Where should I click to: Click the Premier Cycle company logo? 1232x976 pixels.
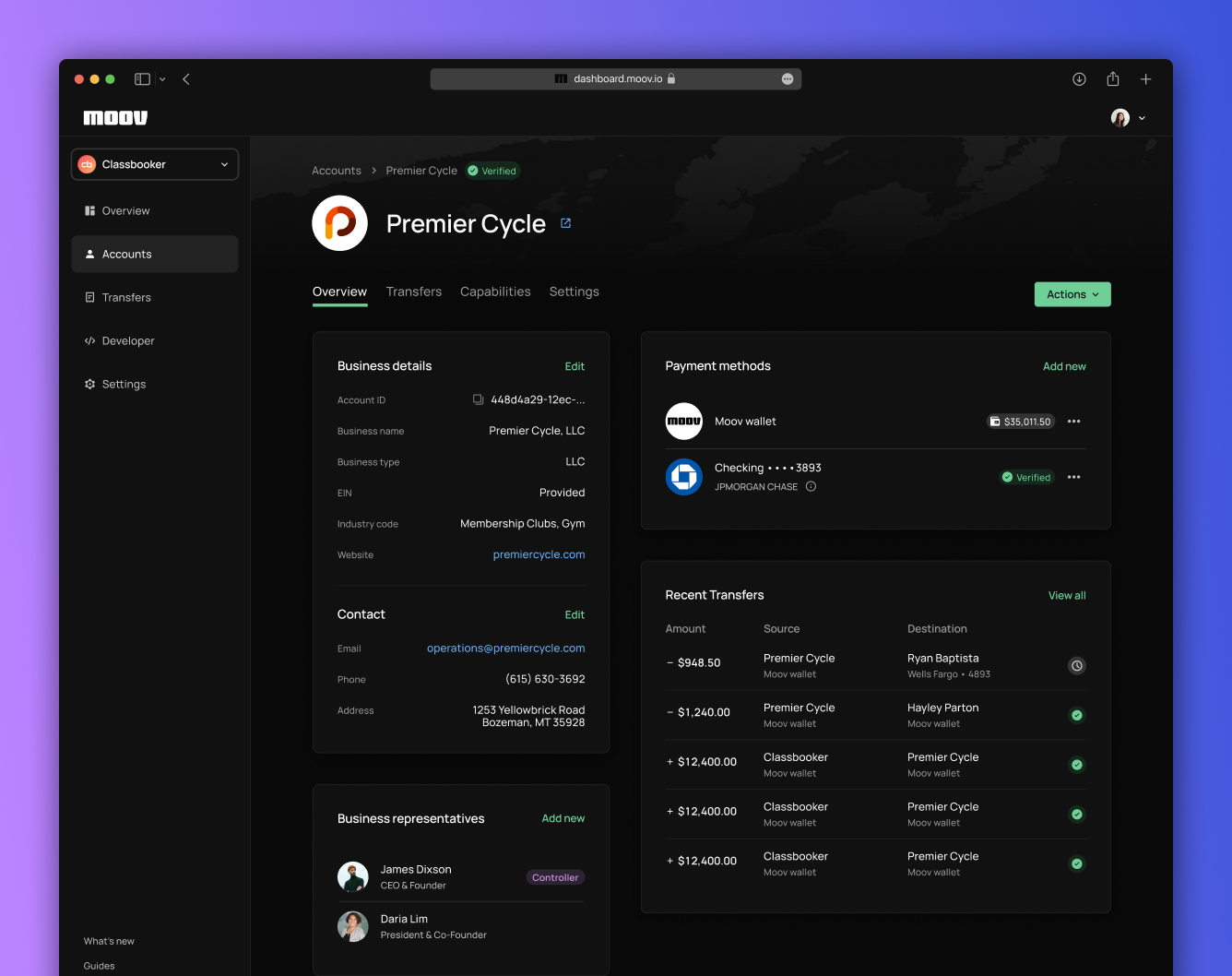(x=339, y=223)
